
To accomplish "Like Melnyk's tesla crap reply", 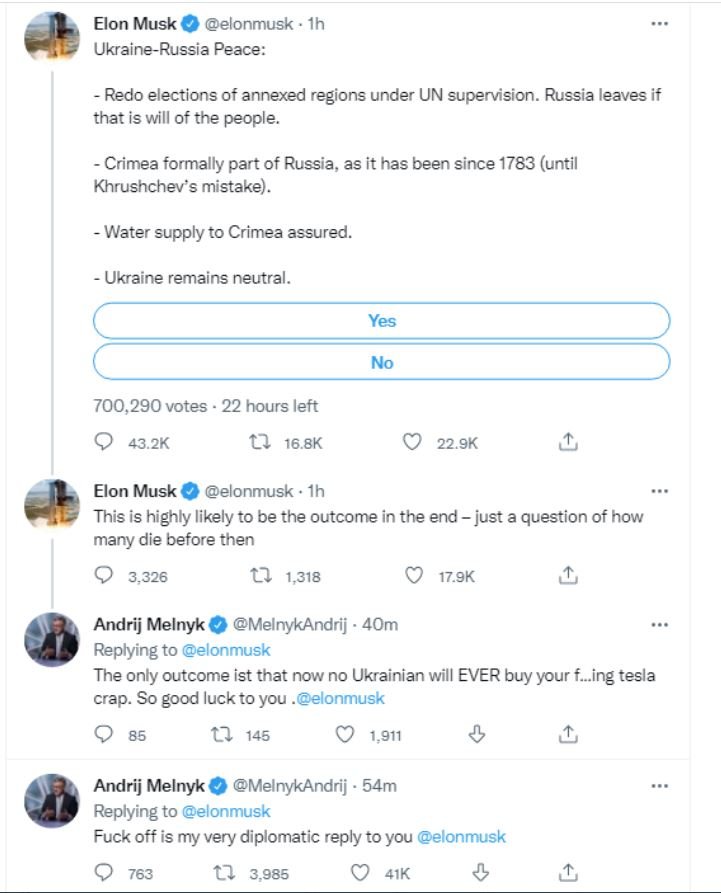I will pos(344,735).
